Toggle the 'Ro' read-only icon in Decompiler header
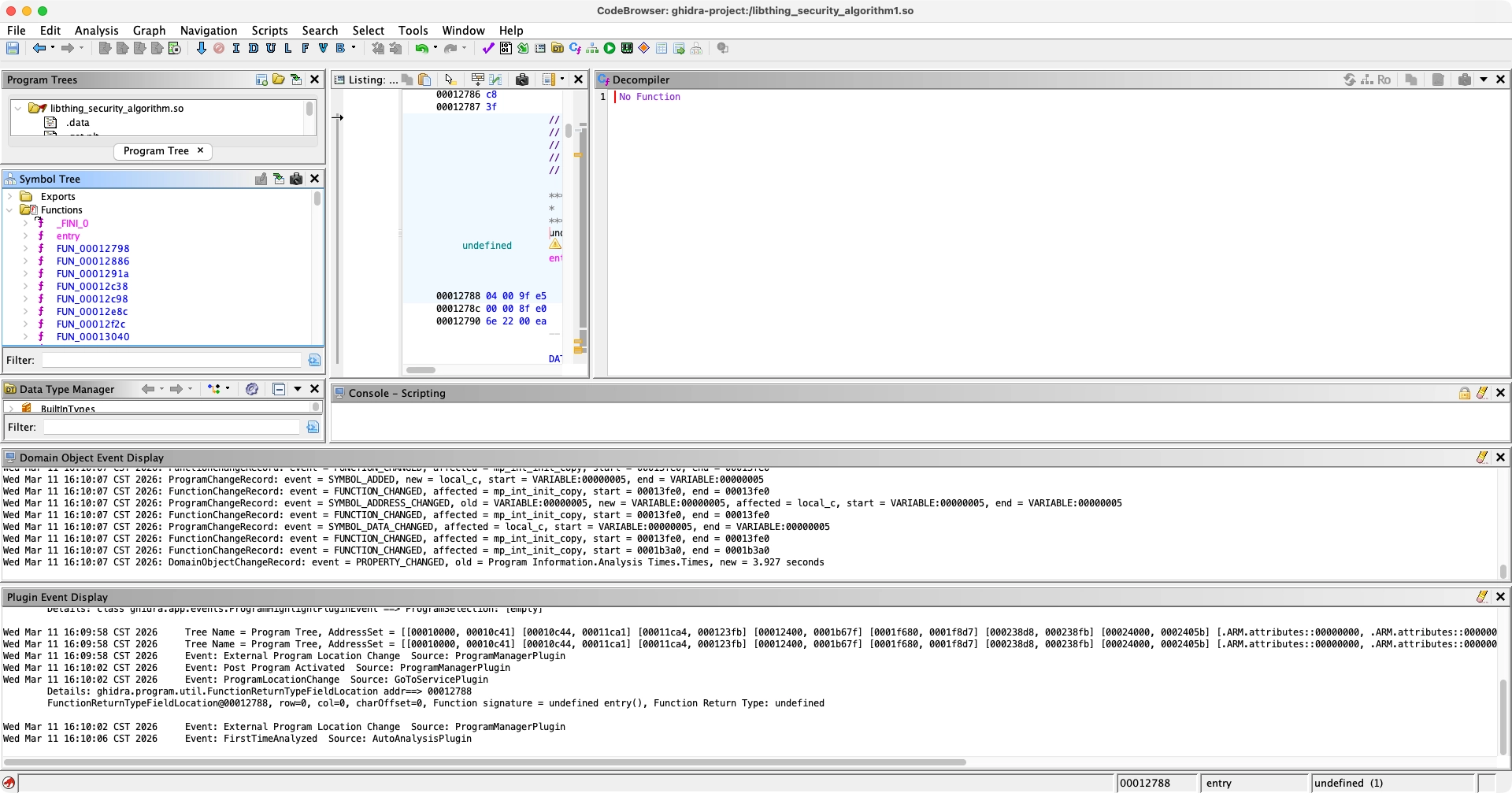This screenshot has height=793, width=1512. click(x=1384, y=80)
